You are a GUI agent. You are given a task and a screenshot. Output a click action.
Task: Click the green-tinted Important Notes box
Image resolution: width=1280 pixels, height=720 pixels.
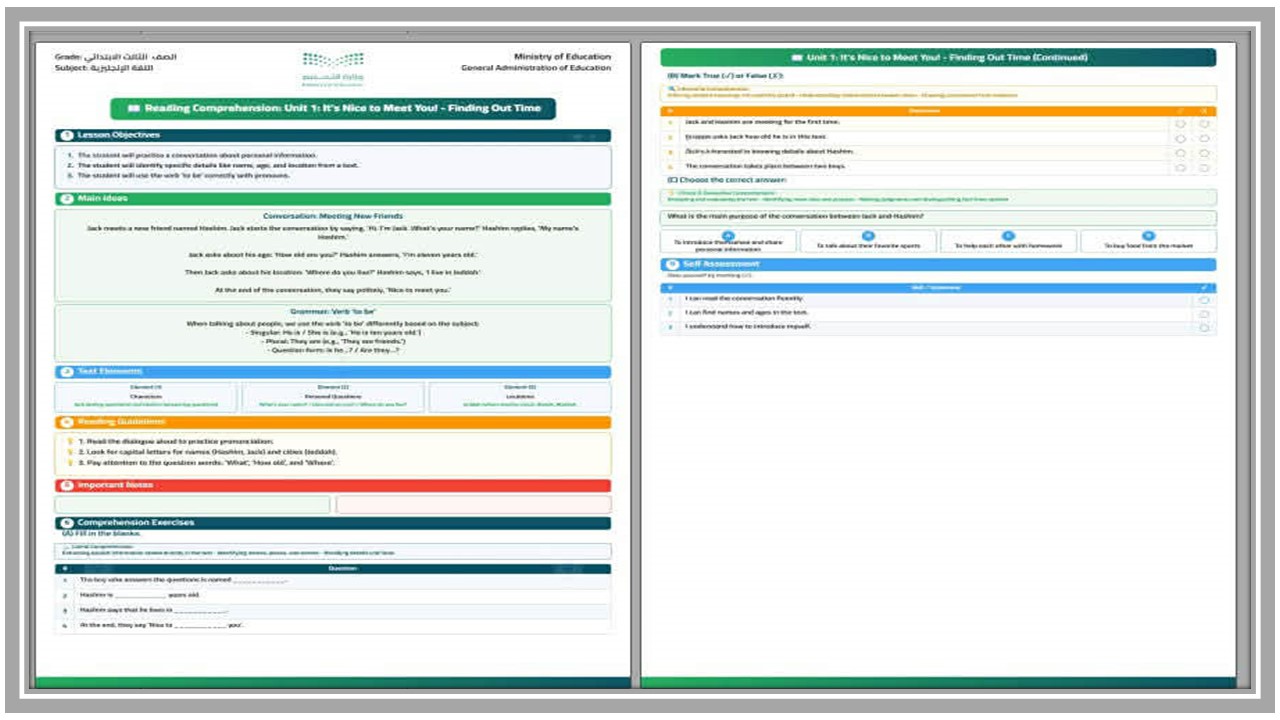coord(192,504)
